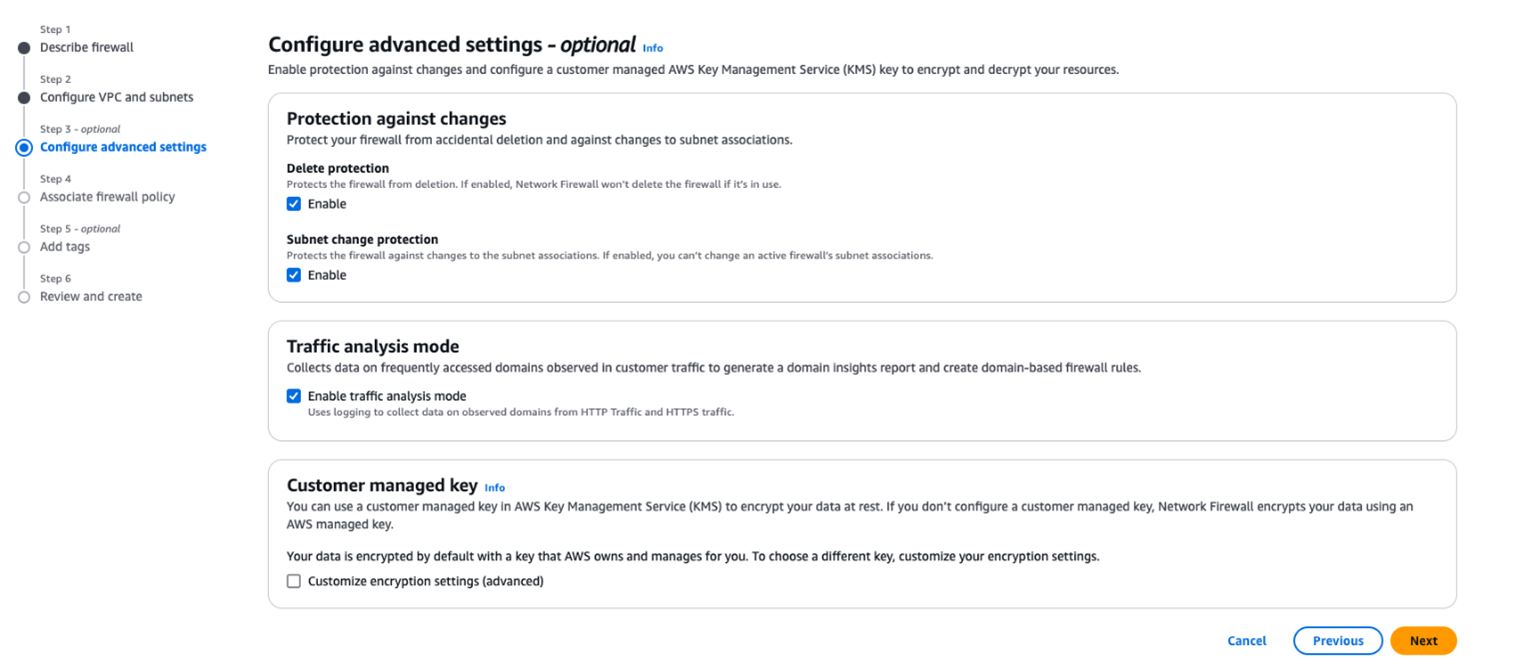Screen dimensions: 1540x672
Task: Cancel the firewall creation wizard
Action: [1246, 640]
